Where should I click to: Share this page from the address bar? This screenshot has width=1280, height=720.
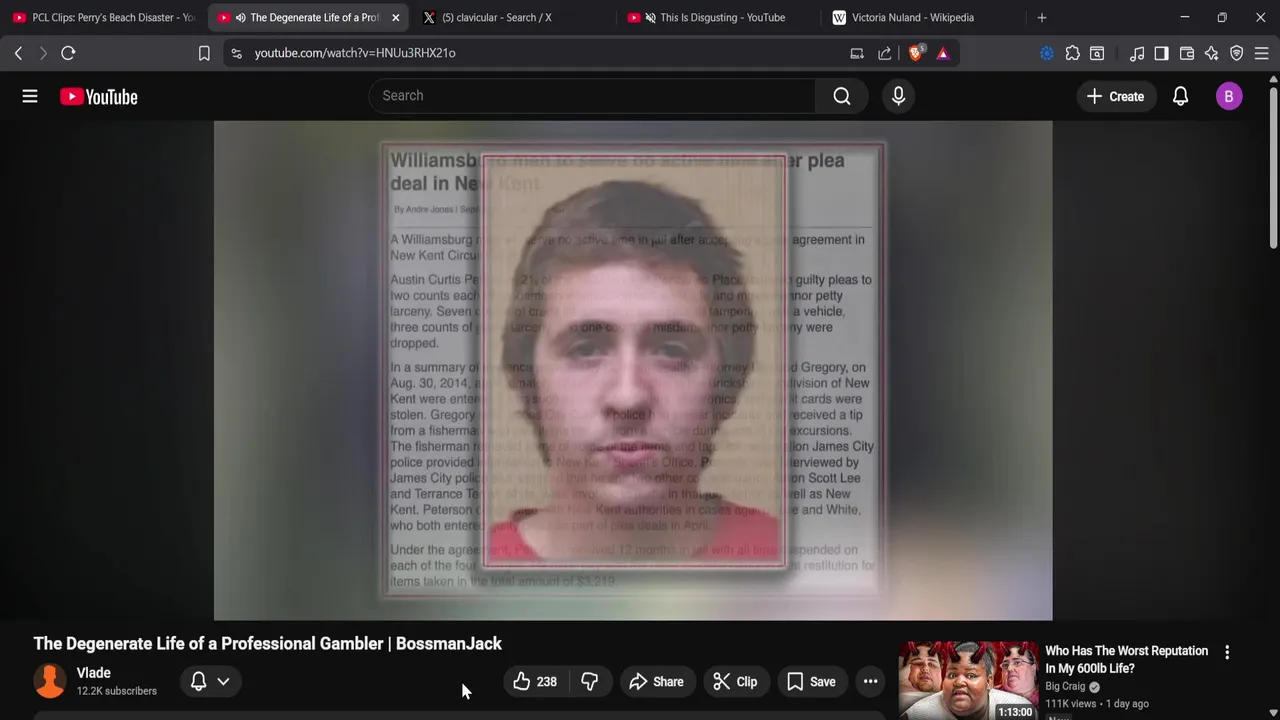point(885,53)
